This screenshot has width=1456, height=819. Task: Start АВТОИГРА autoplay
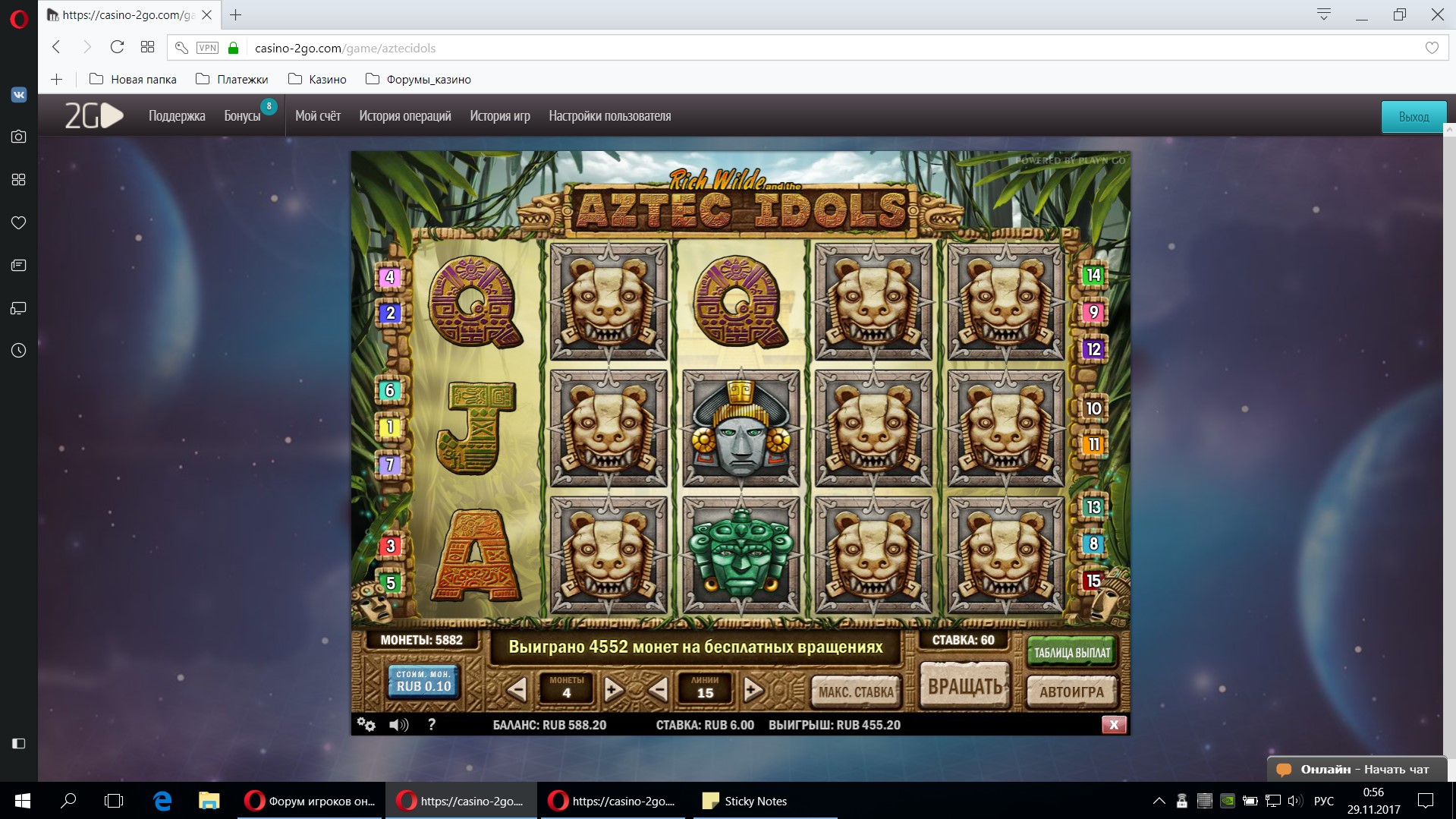point(1071,691)
